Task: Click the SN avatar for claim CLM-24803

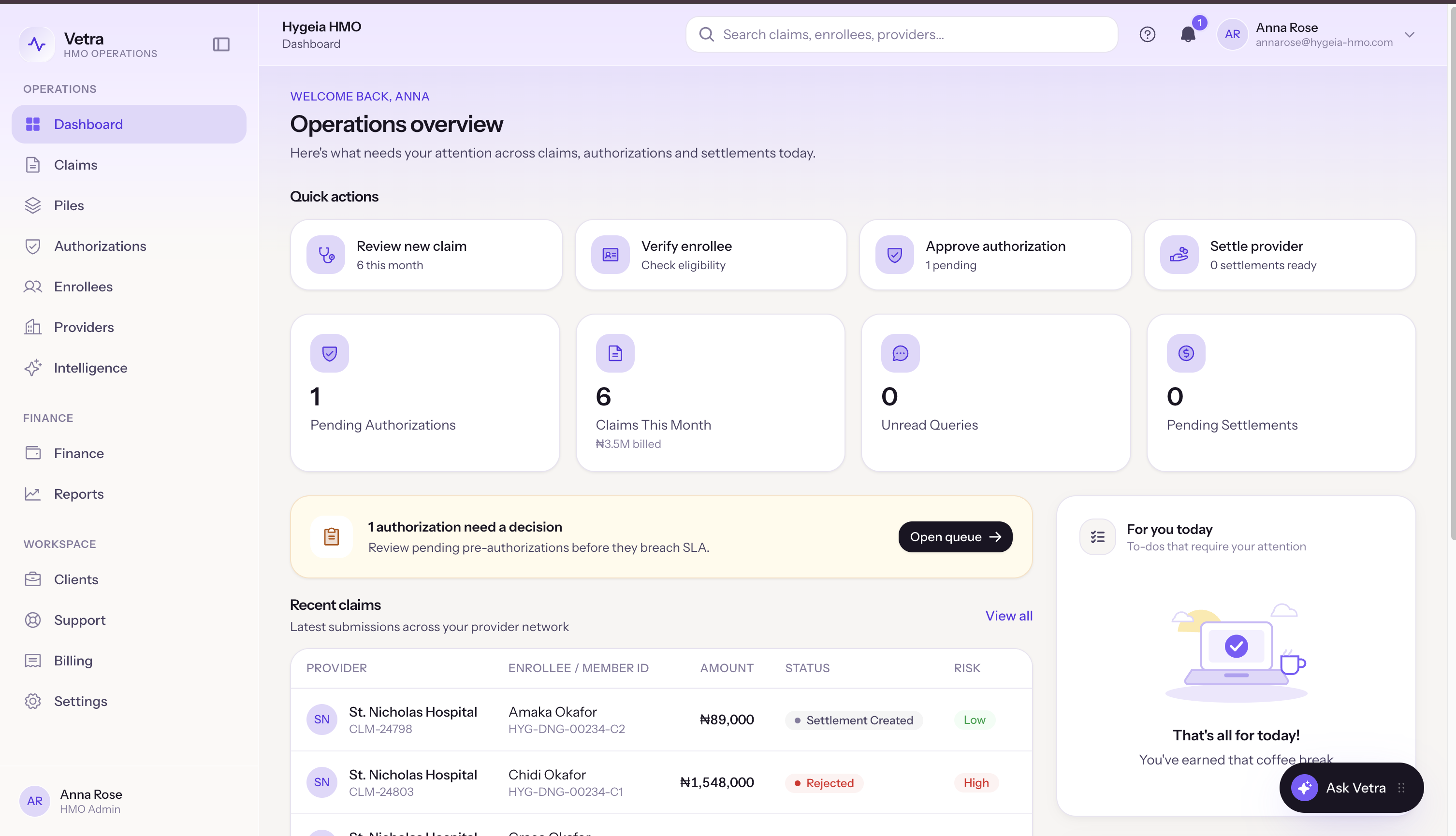Action: click(x=321, y=782)
